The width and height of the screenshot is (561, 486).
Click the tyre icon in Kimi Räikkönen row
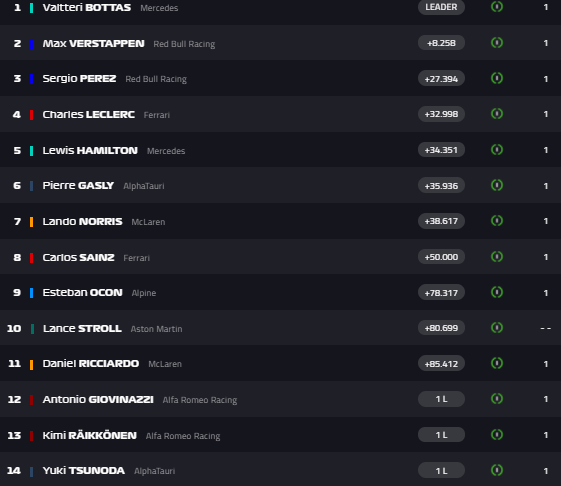click(497, 434)
